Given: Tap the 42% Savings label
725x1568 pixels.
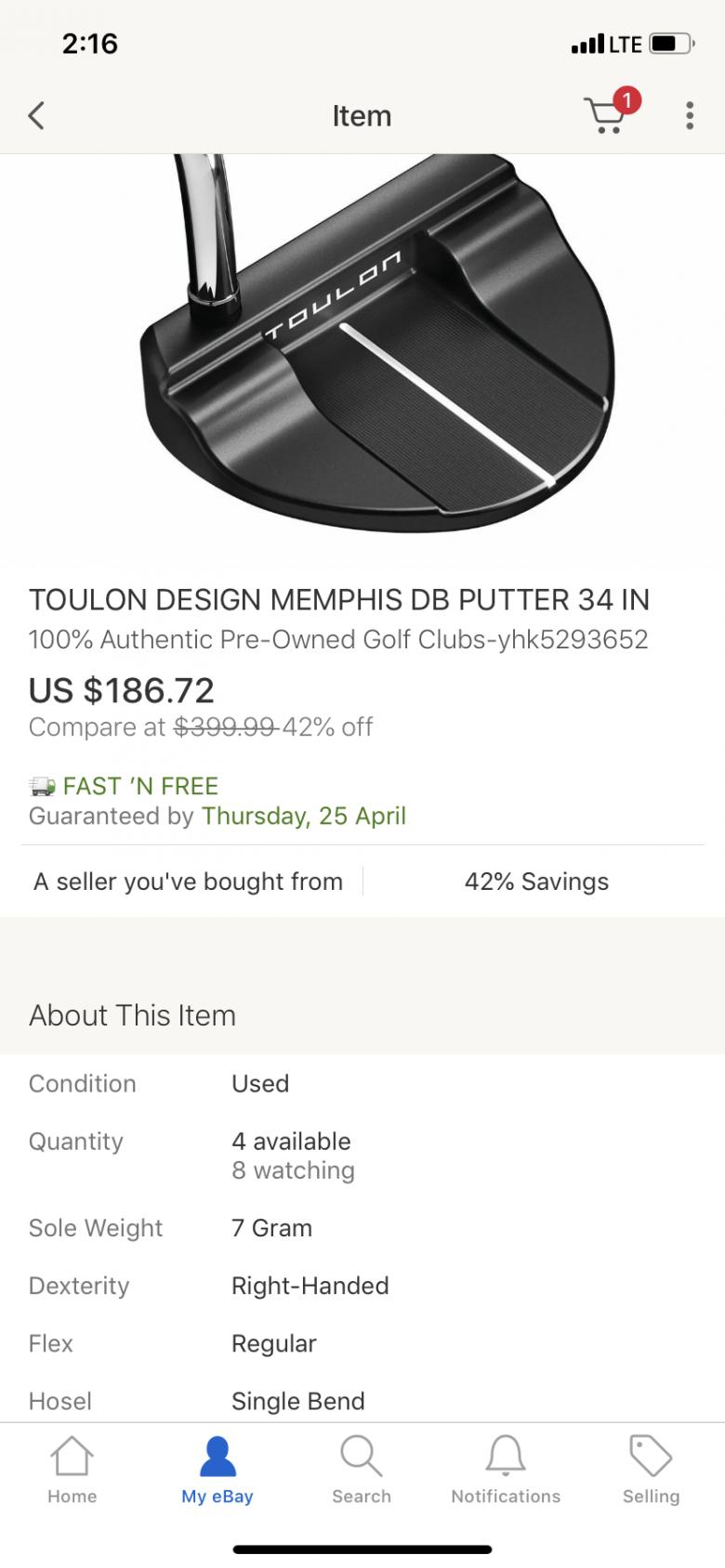Looking at the screenshot, I should 536,882.
